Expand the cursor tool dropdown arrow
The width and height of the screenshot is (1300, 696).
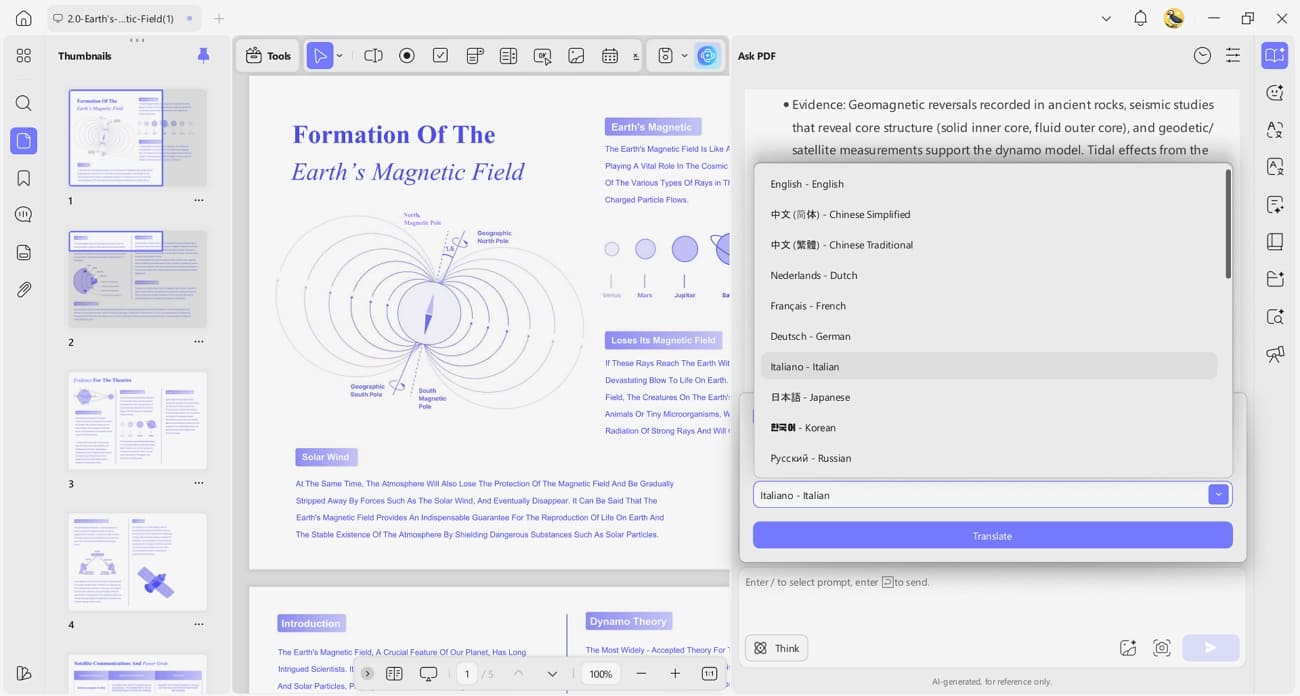tap(339, 56)
